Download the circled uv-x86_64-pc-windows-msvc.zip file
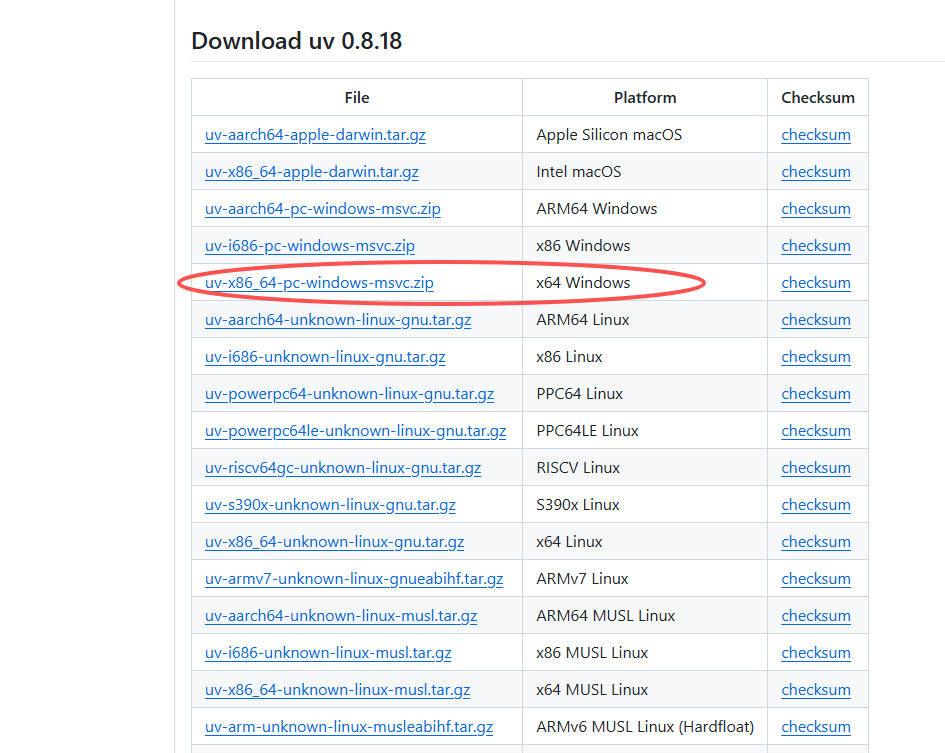The height and width of the screenshot is (753, 945). point(319,283)
